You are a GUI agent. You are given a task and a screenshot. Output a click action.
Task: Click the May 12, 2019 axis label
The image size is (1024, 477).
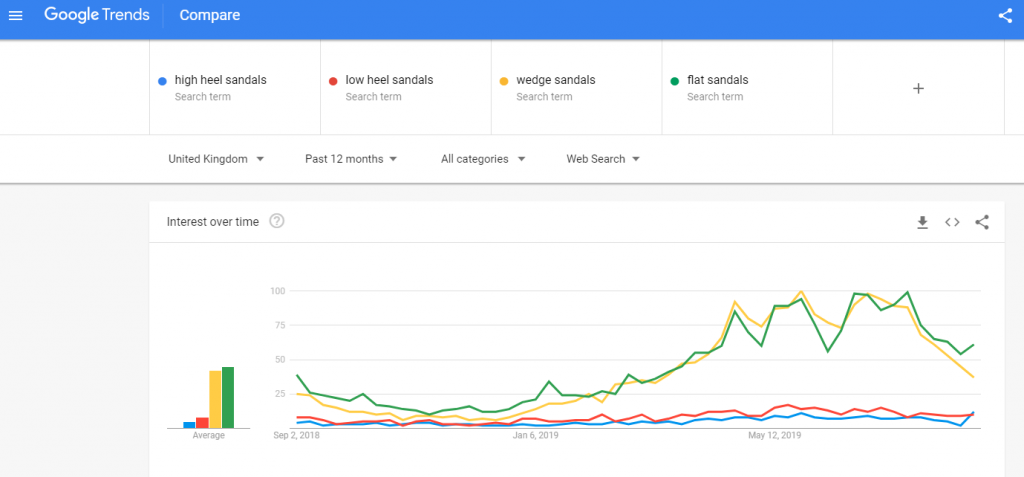pos(774,435)
